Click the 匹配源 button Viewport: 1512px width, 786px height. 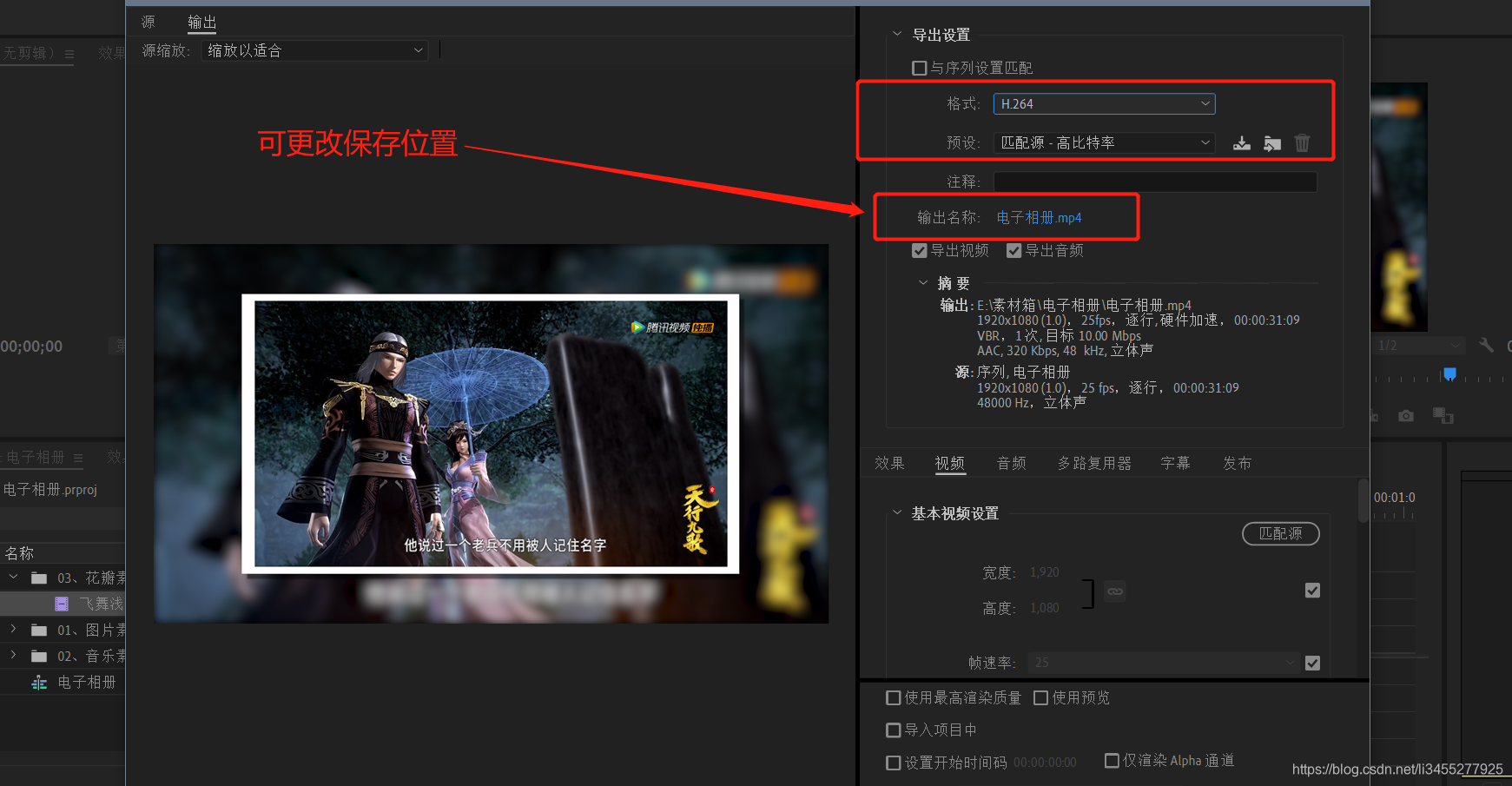1281,533
